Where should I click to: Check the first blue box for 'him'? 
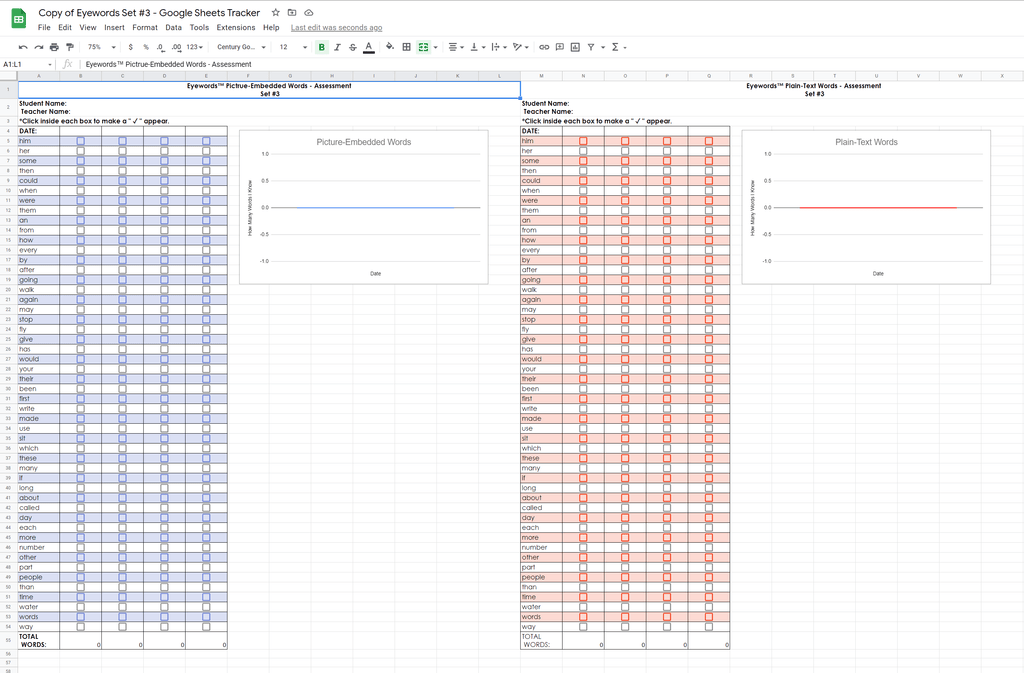tap(80, 141)
